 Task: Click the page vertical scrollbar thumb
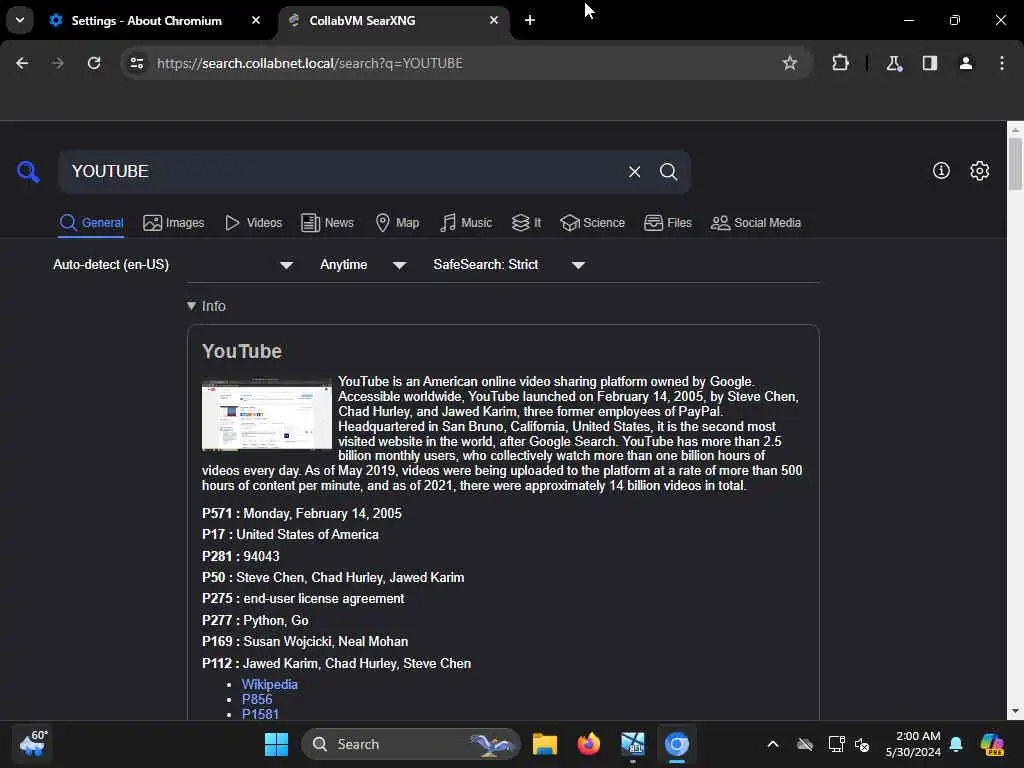1015,163
